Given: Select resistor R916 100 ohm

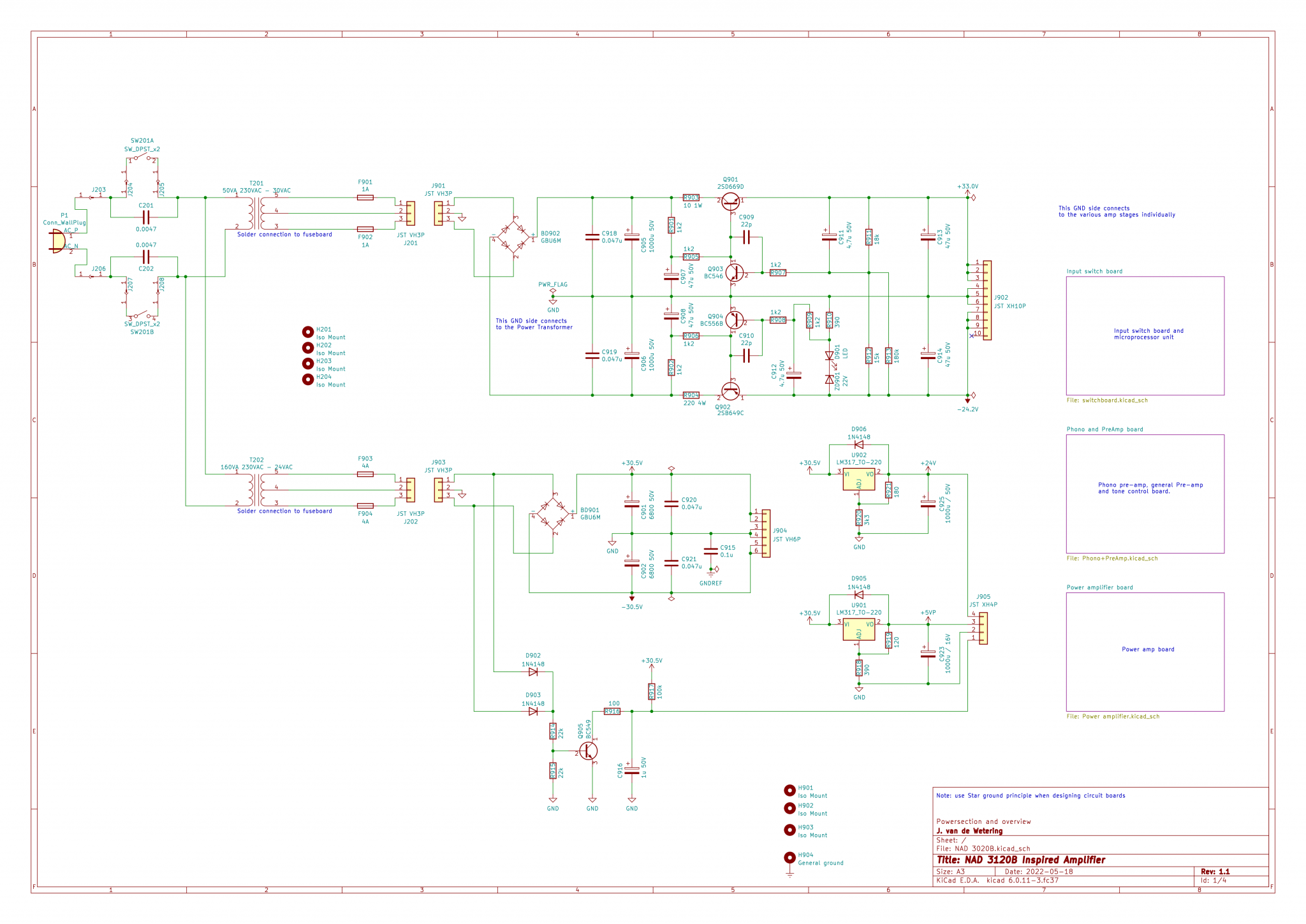Looking at the screenshot, I should point(612,711).
